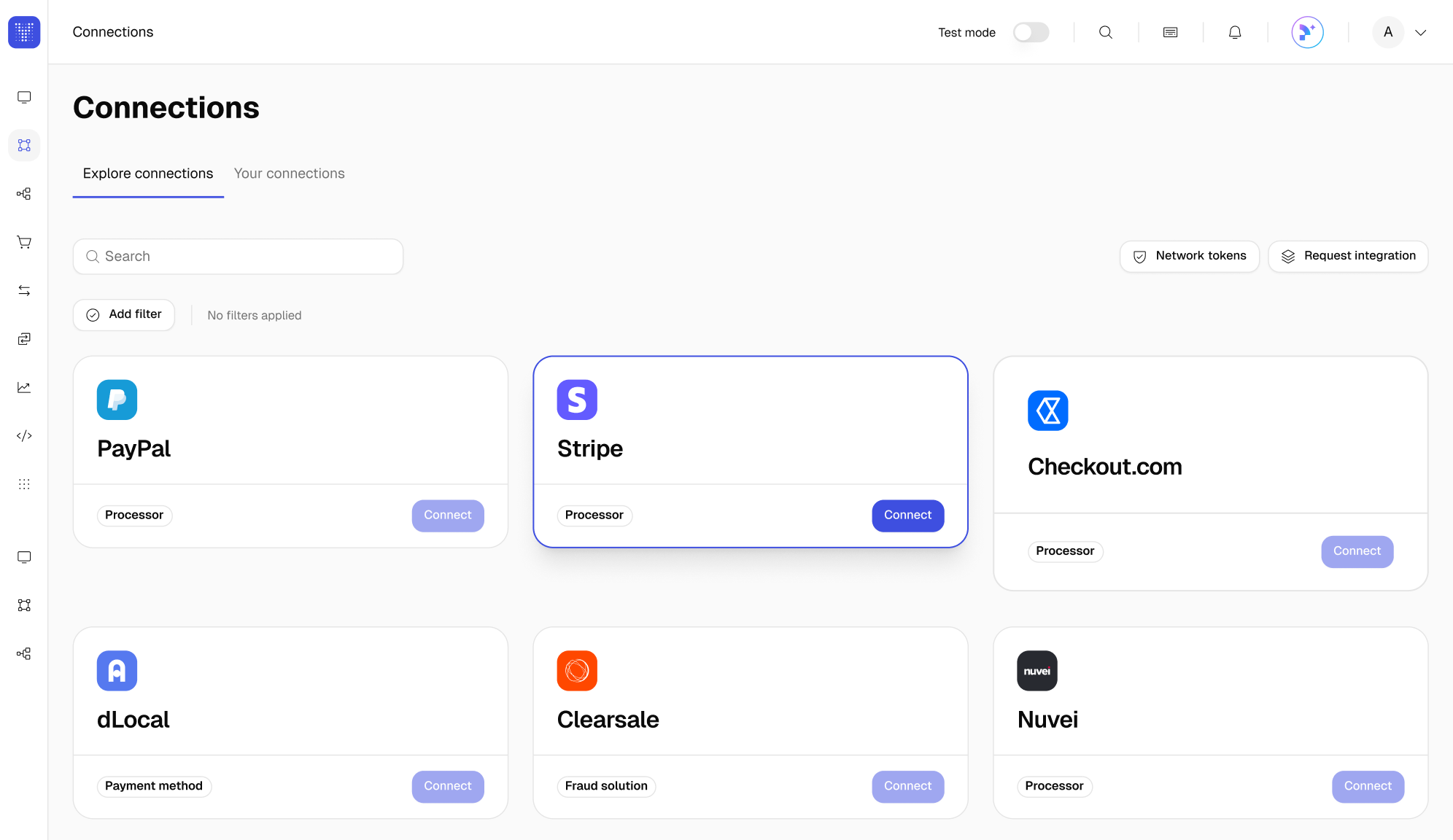Switch to Your connections tab
Screen dimensions: 1453x840
pyautogui.click(x=289, y=174)
